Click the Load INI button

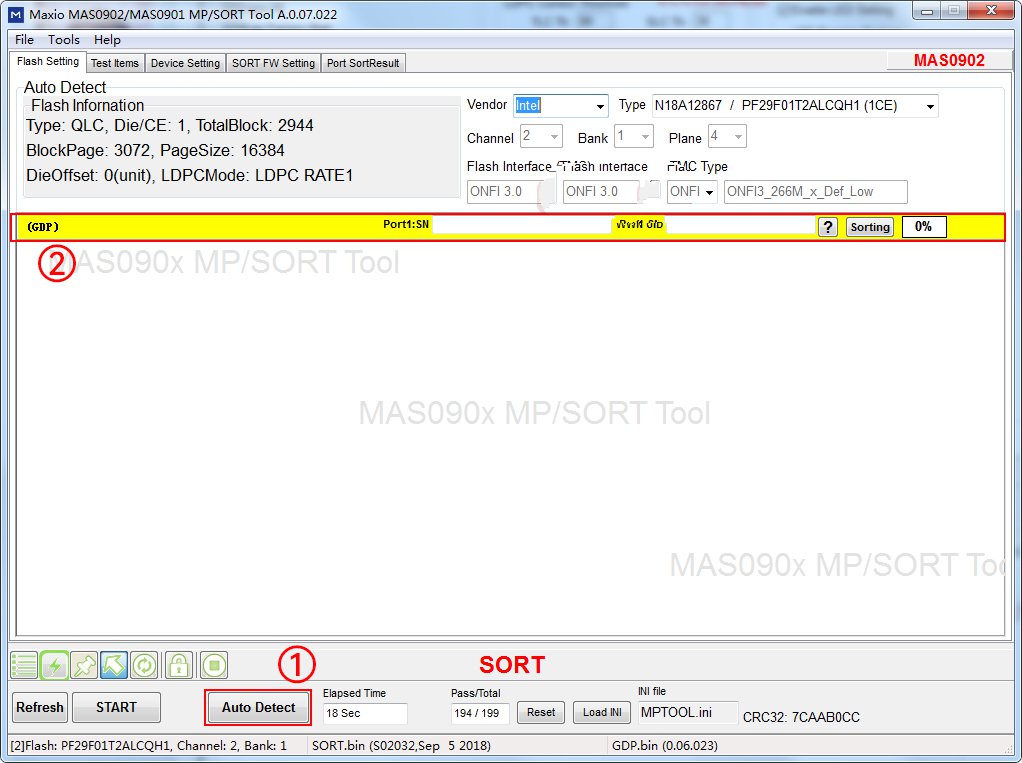(x=601, y=712)
